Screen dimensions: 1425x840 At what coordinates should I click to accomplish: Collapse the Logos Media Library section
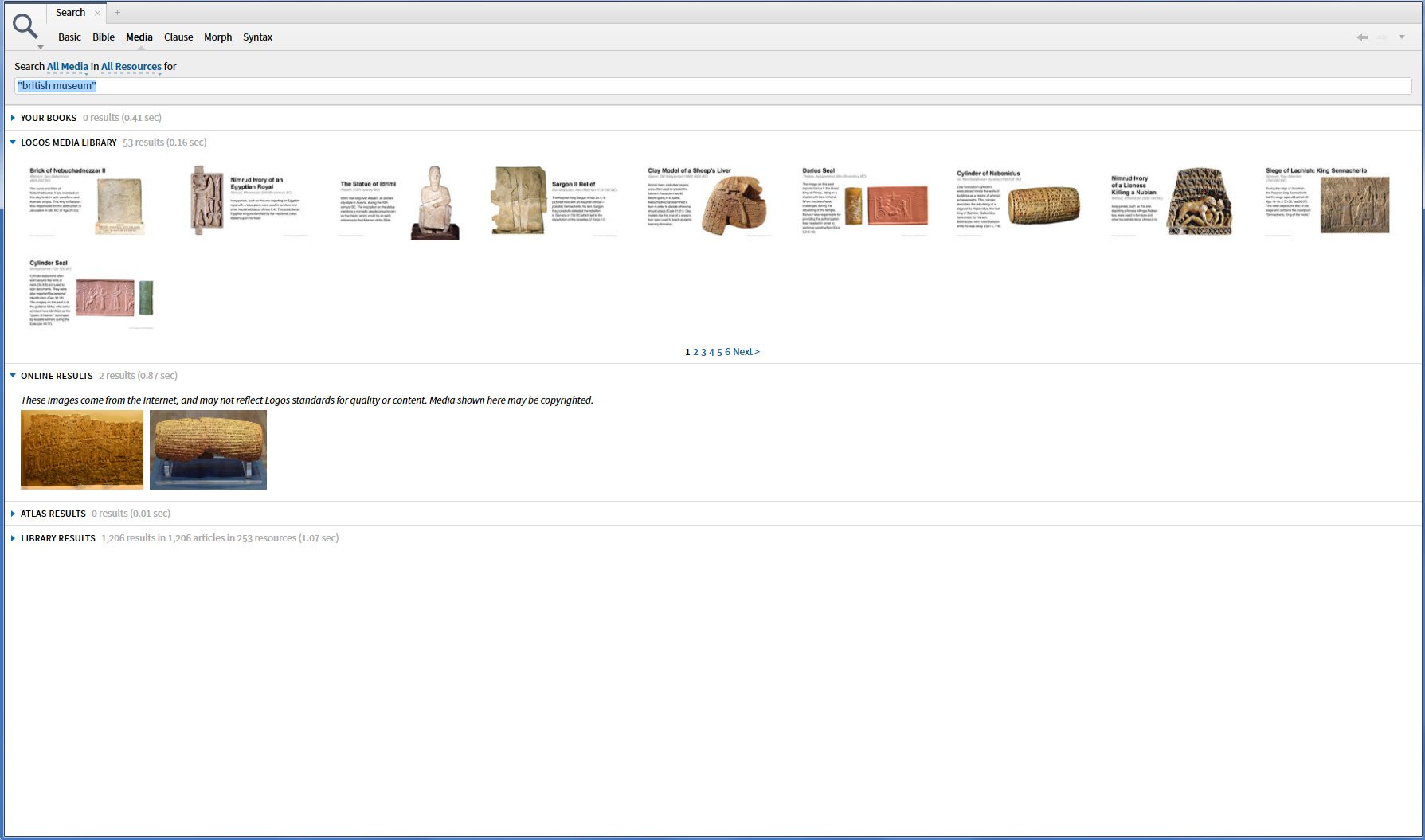13,143
